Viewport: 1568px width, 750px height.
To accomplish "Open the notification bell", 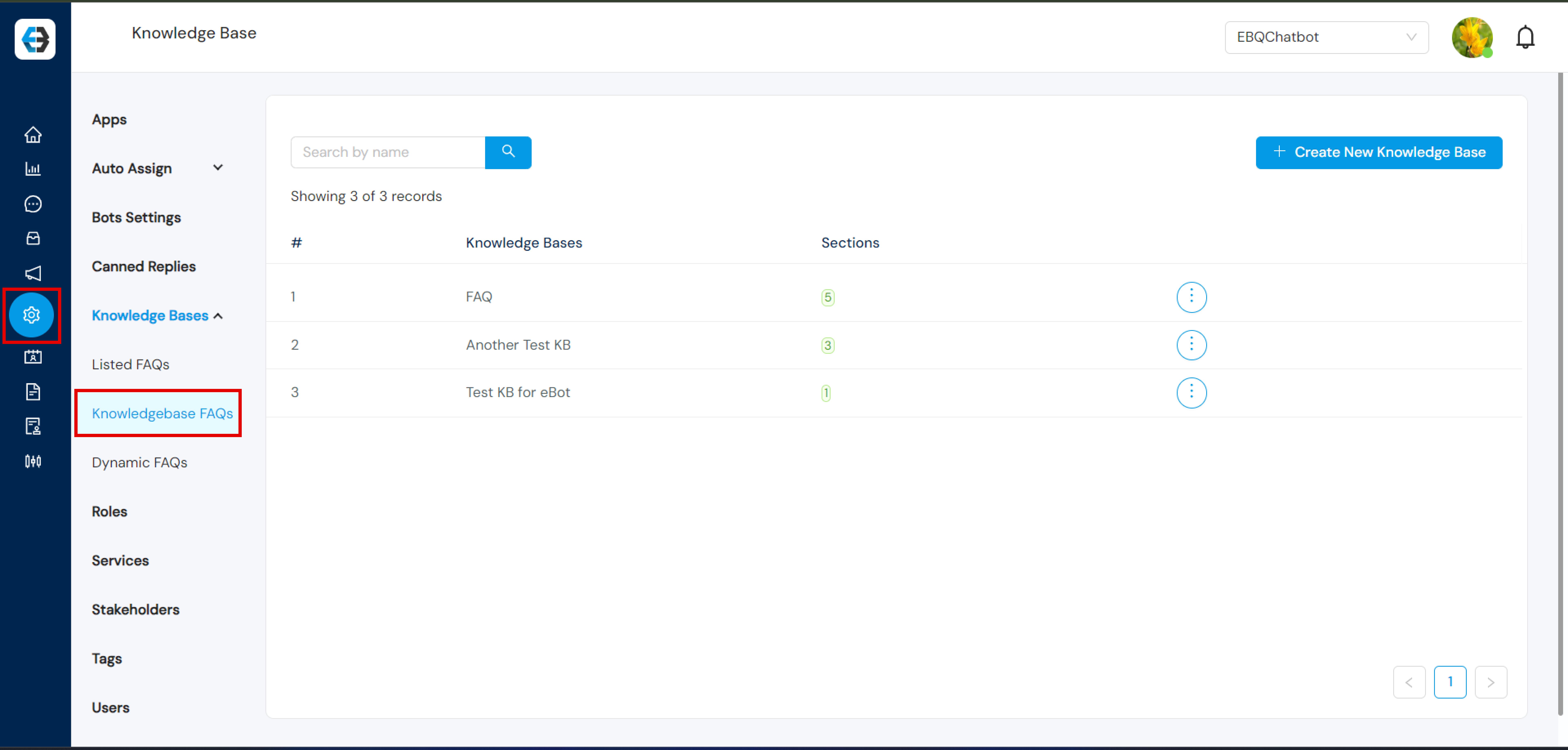I will 1525,37.
